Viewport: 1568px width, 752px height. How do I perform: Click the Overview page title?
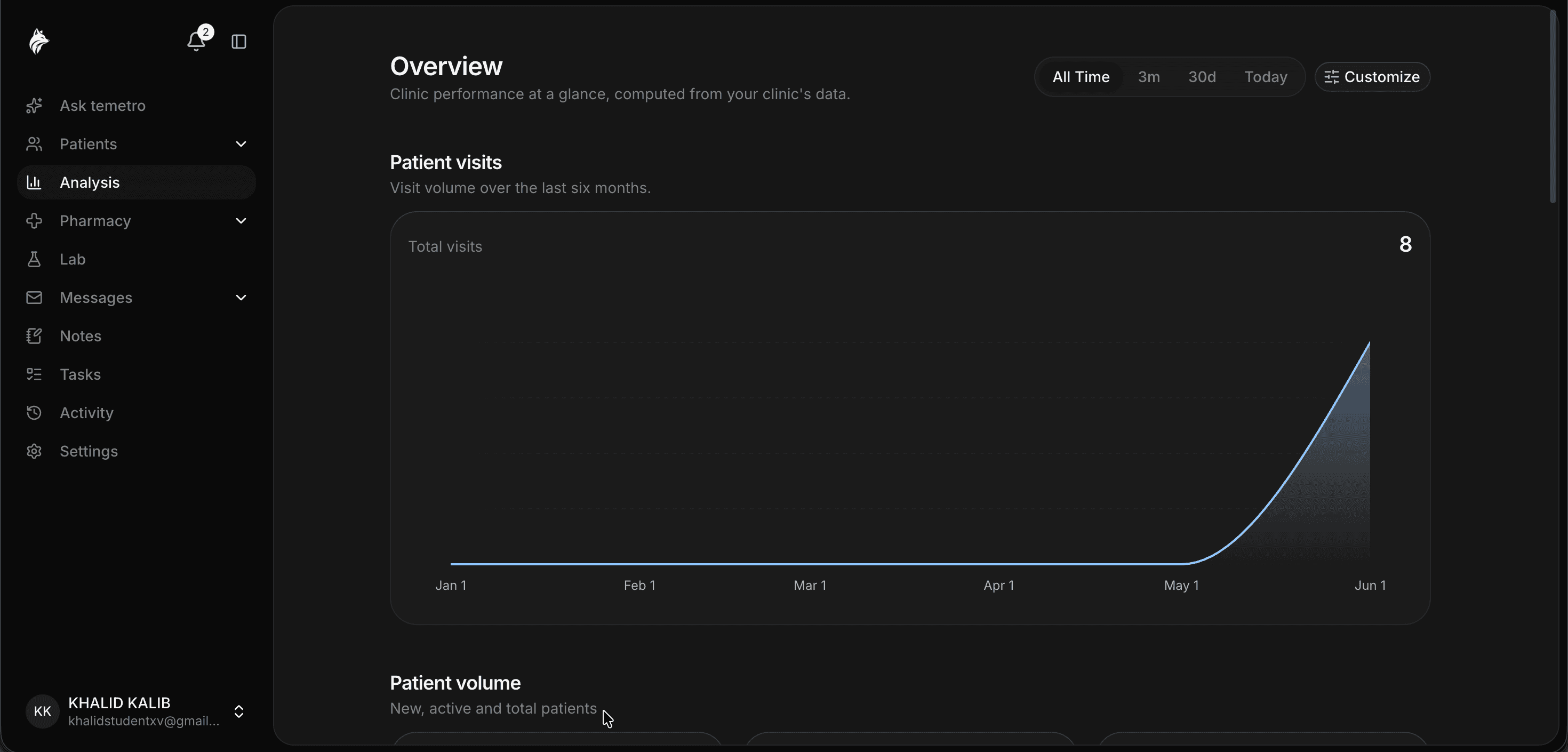tap(446, 66)
